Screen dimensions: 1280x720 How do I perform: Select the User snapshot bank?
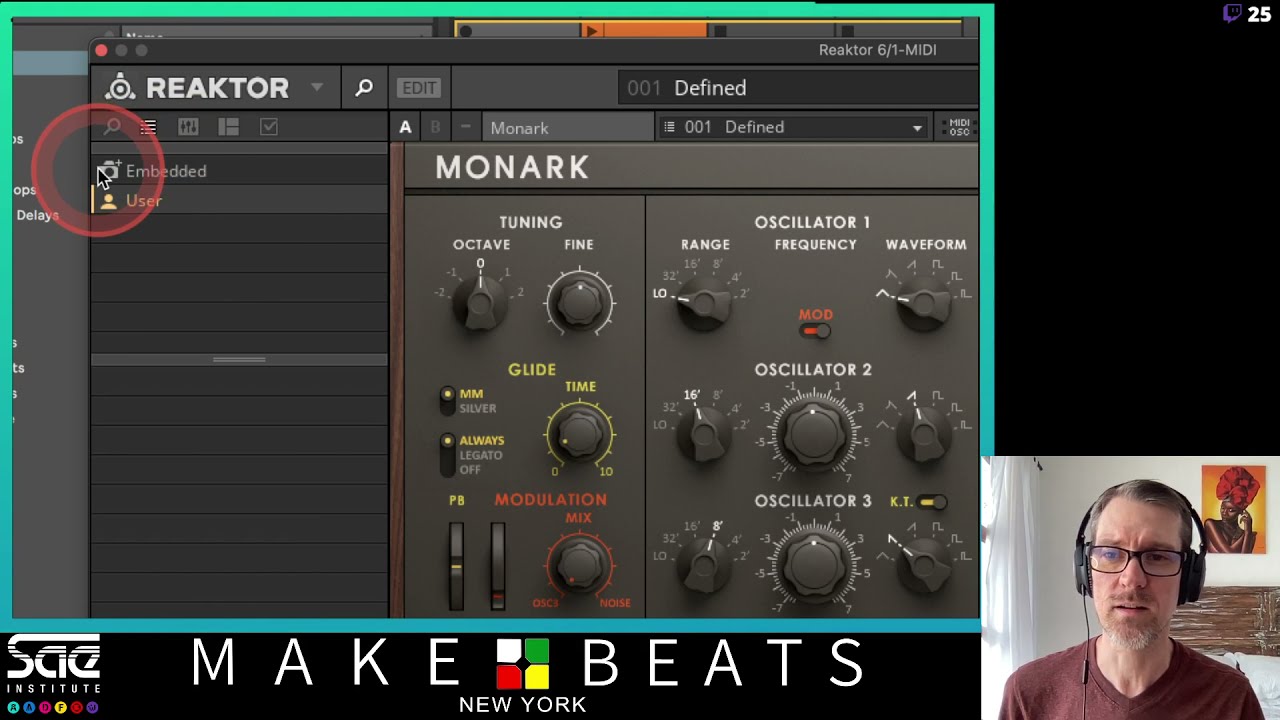(x=239, y=201)
